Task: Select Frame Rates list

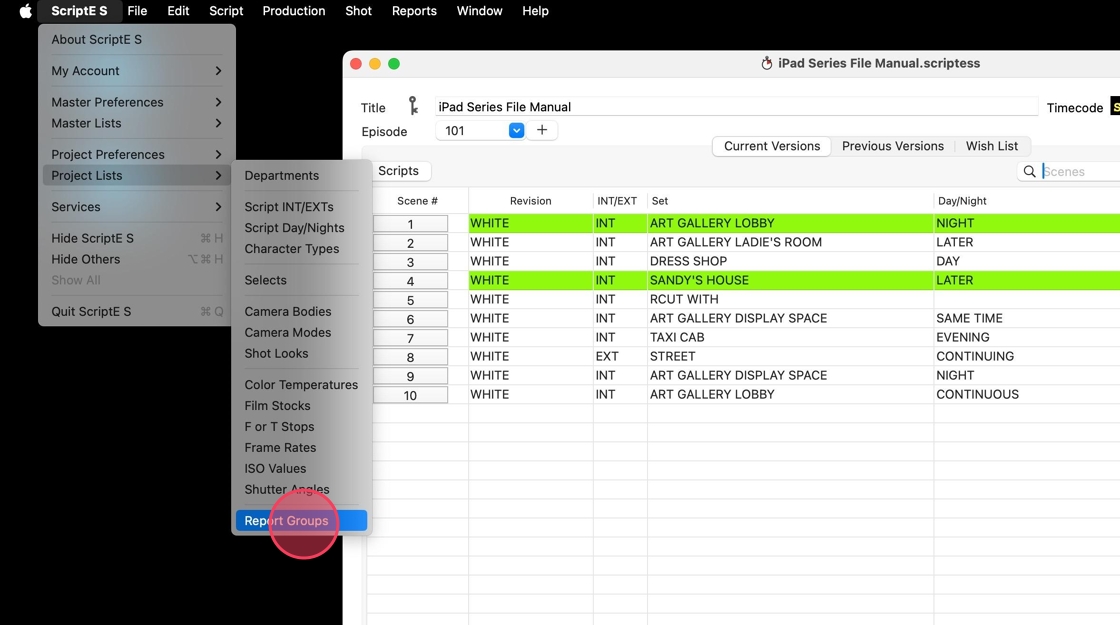Action: [301, 447]
